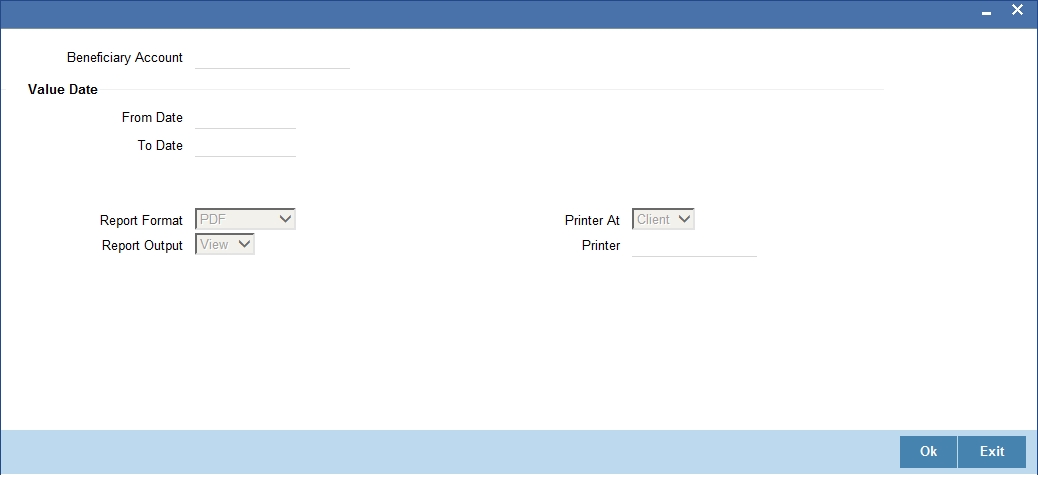1038x483 pixels.
Task: Expand the Report Output dropdown
Action: click(x=225, y=244)
